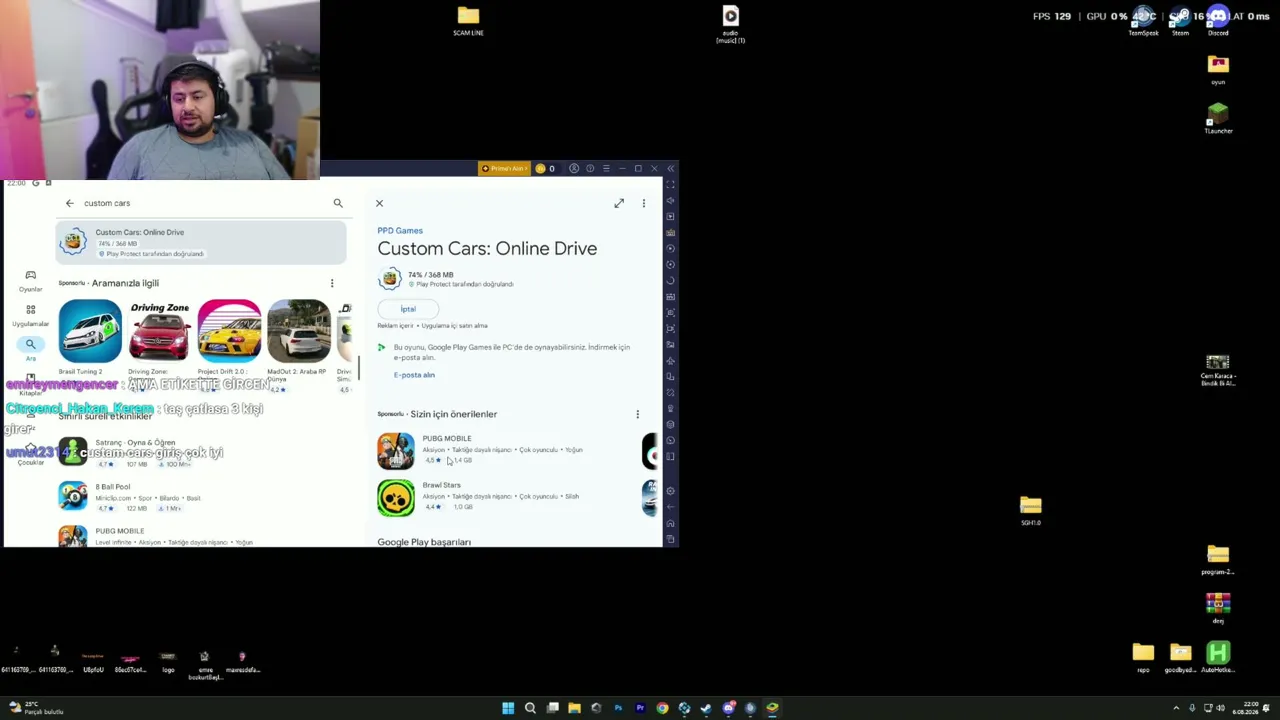Open the Driving Zone app thumbnail

159,331
